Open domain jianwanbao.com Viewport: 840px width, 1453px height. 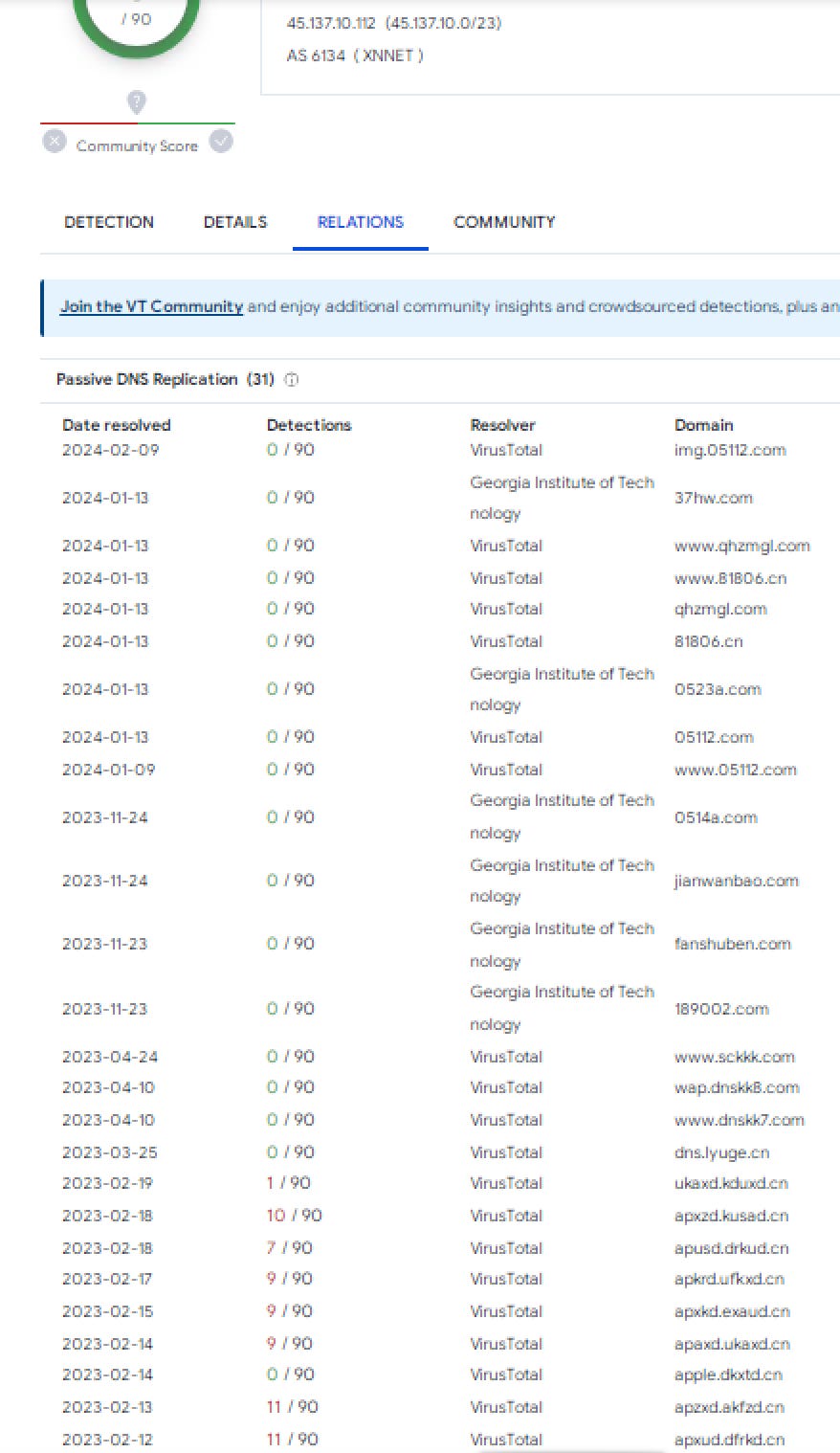737,881
